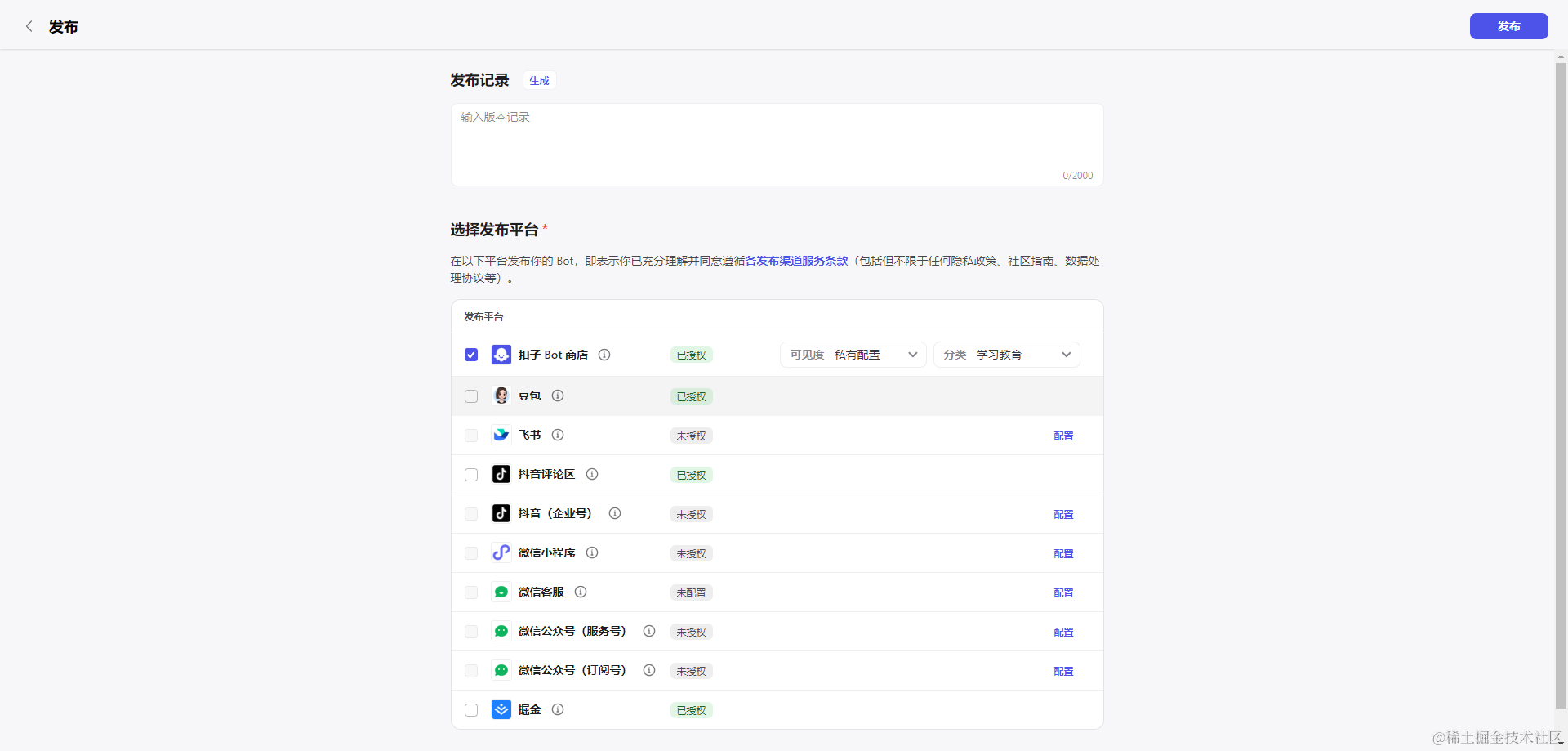The width and height of the screenshot is (1568, 751).
Task: Click 配置 link for 微信小程序
Action: (x=1063, y=553)
